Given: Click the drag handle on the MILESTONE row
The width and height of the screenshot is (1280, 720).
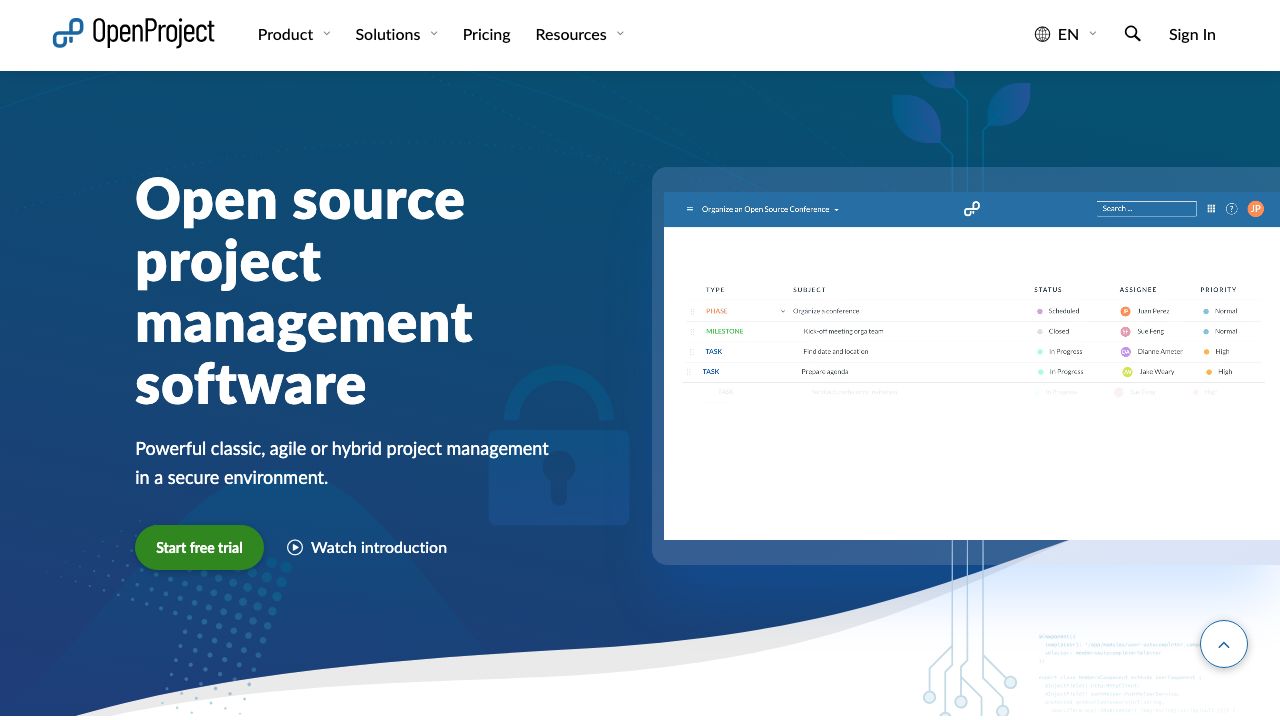Looking at the screenshot, I should pos(691,331).
